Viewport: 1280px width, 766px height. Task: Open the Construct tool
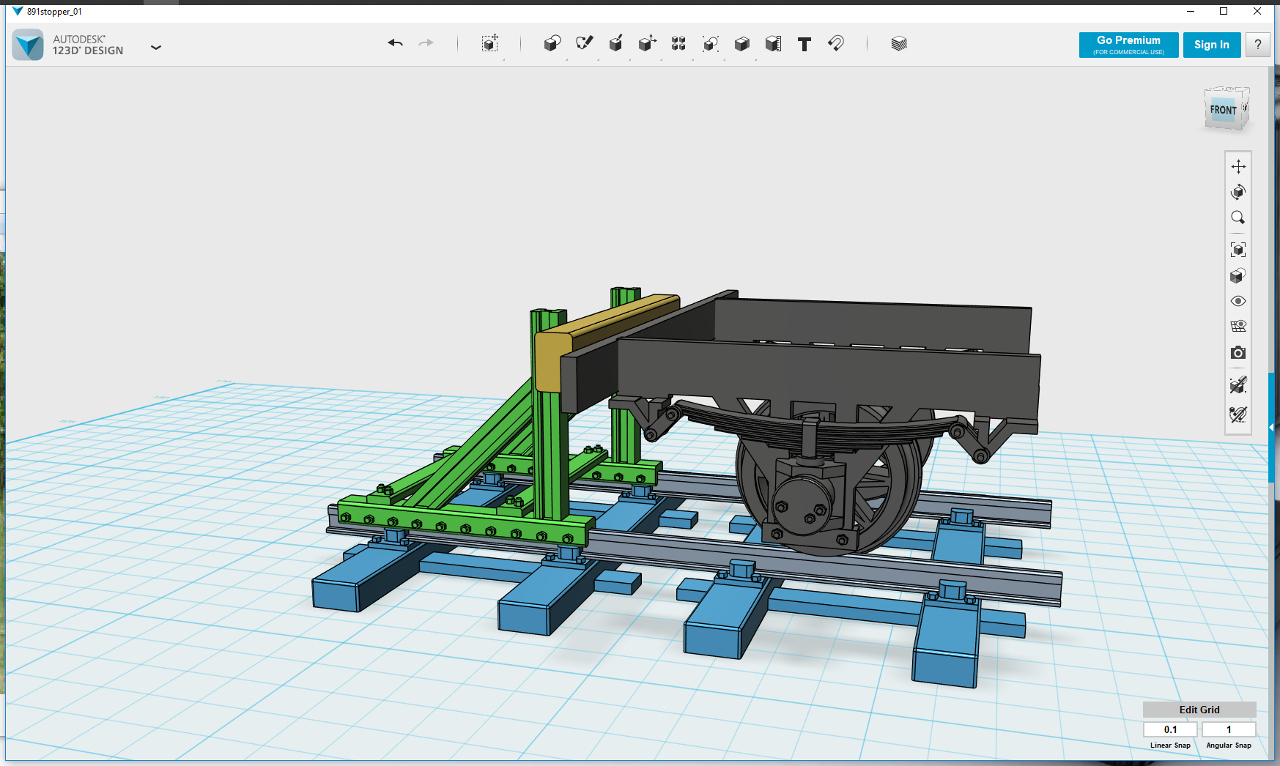pyautogui.click(x=616, y=44)
